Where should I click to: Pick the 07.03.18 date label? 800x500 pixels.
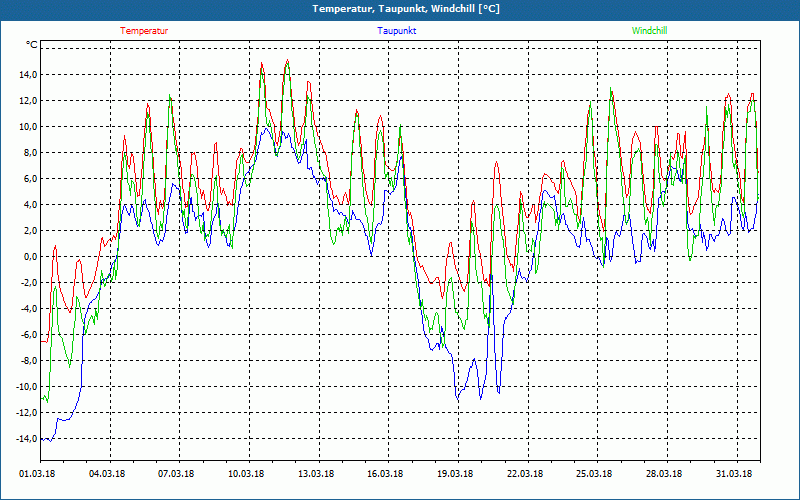coord(177,474)
